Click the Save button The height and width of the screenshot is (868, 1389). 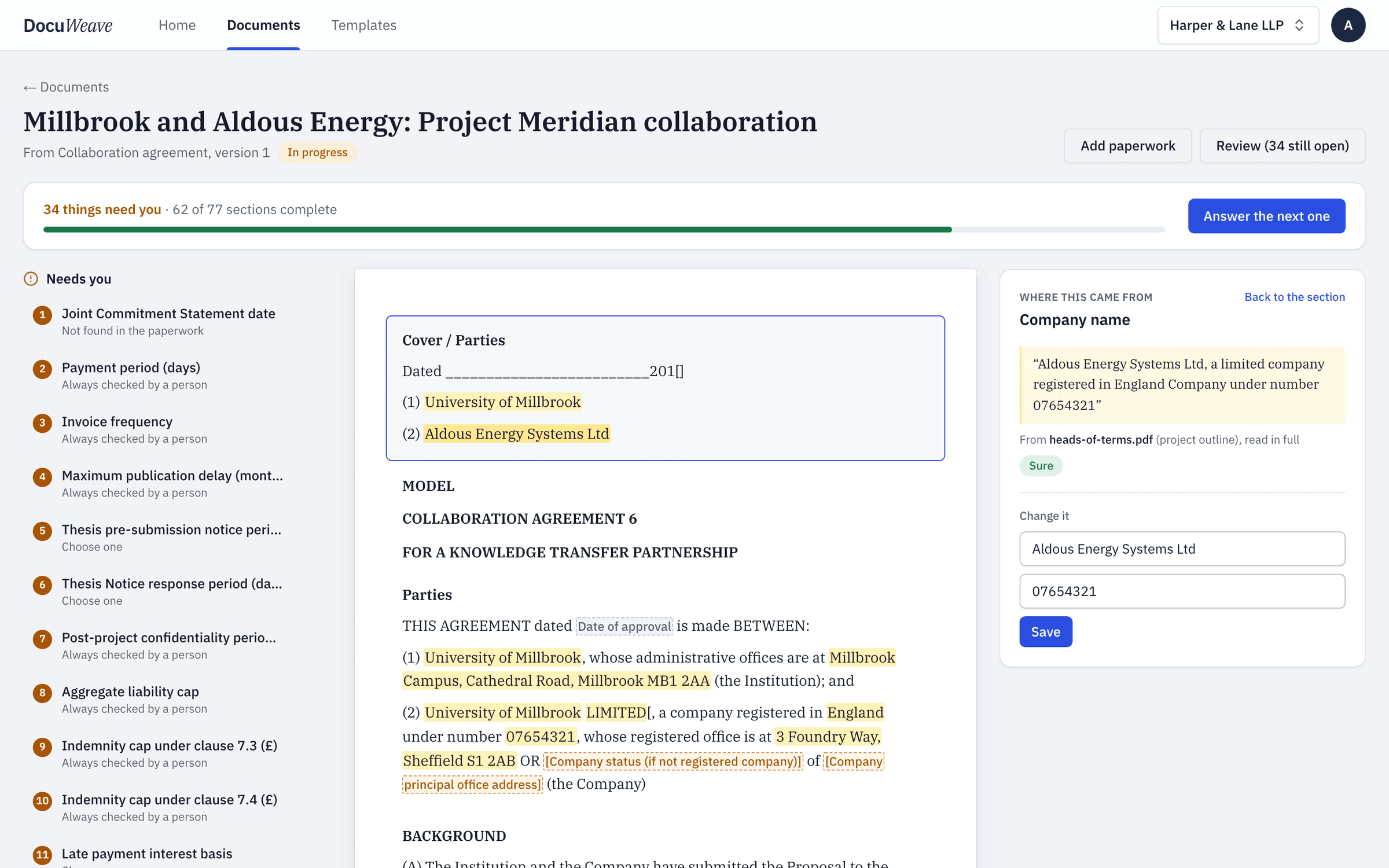pos(1045,632)
